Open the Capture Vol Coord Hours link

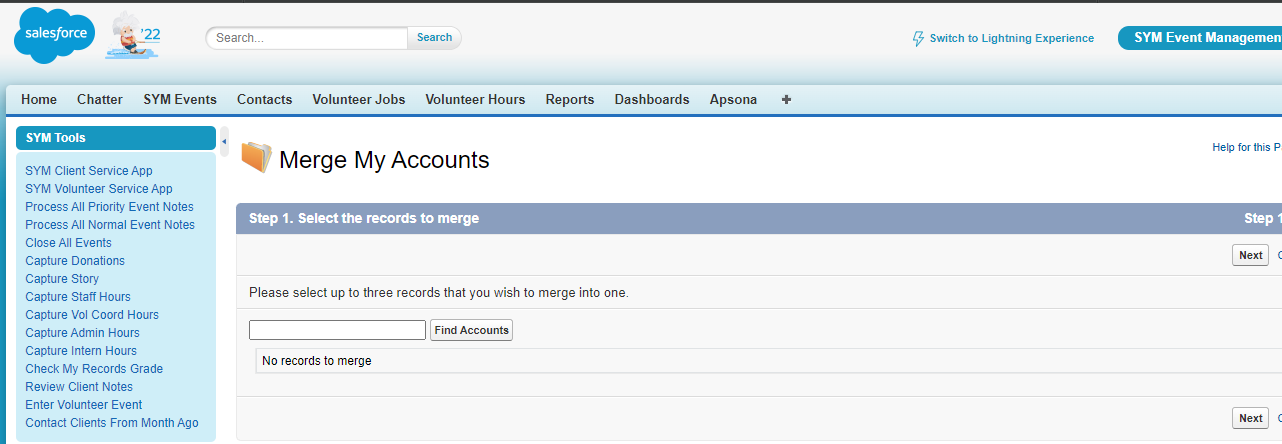(x=92, y=315)
